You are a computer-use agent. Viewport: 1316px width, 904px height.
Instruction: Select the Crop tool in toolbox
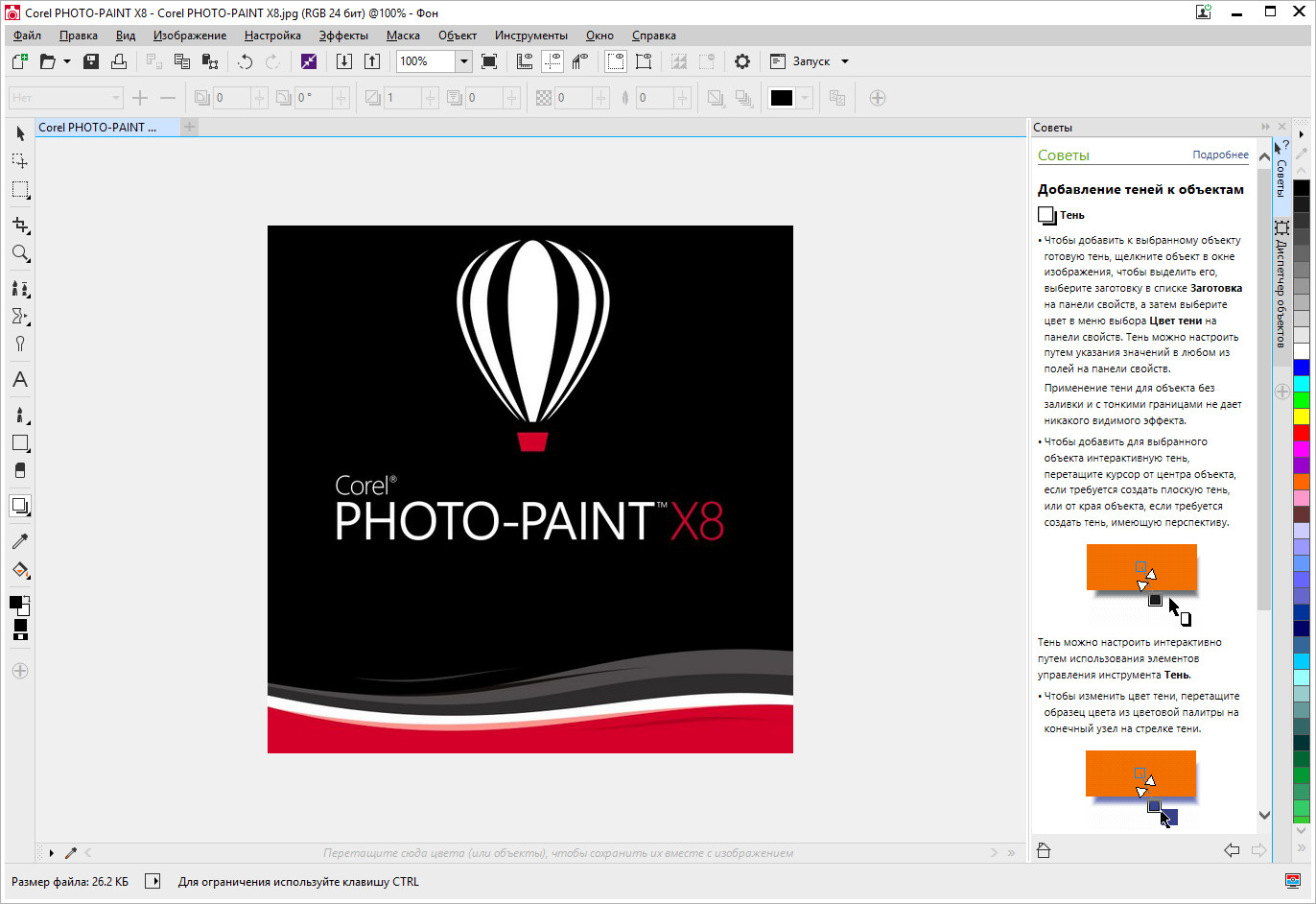20,225
